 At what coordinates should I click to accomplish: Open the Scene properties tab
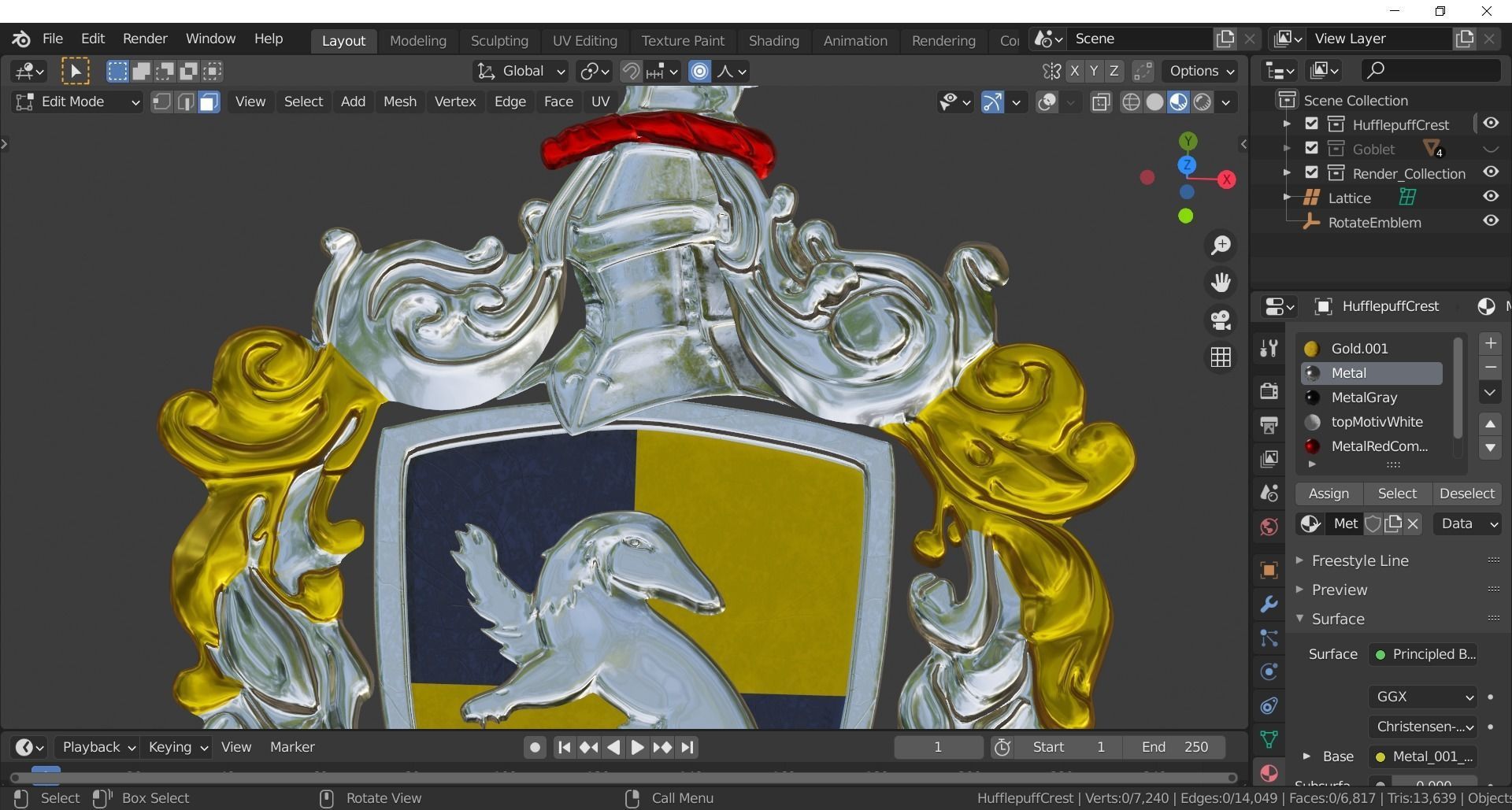tap(1269, 493)
